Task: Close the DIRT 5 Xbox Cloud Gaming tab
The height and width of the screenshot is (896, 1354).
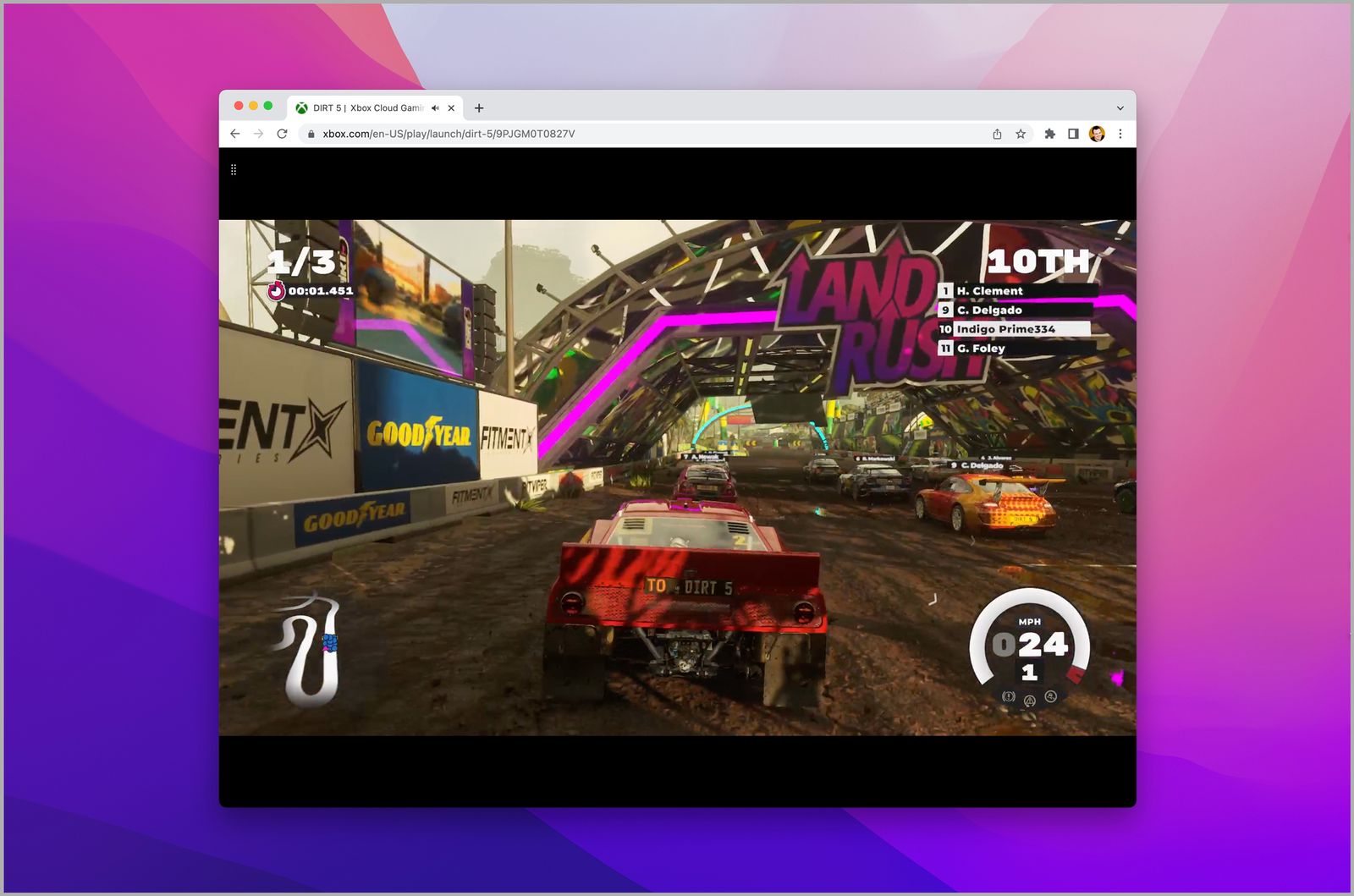Action: click(452, 108)
